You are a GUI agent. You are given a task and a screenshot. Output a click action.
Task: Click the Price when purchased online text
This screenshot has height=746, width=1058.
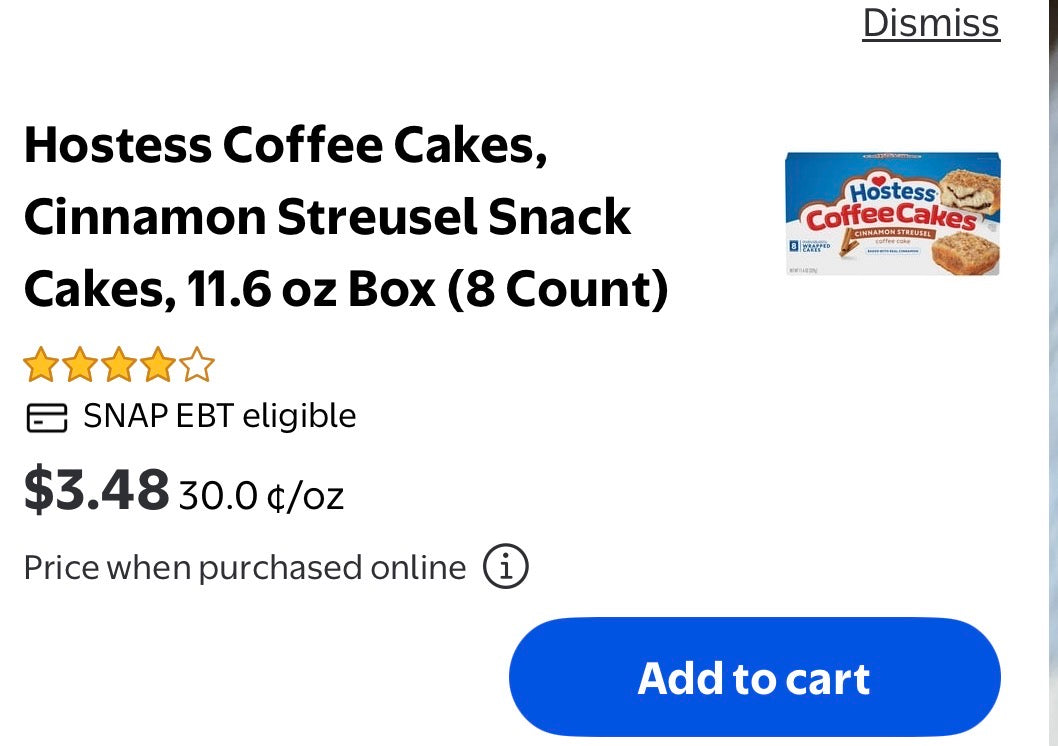(244, 567)
